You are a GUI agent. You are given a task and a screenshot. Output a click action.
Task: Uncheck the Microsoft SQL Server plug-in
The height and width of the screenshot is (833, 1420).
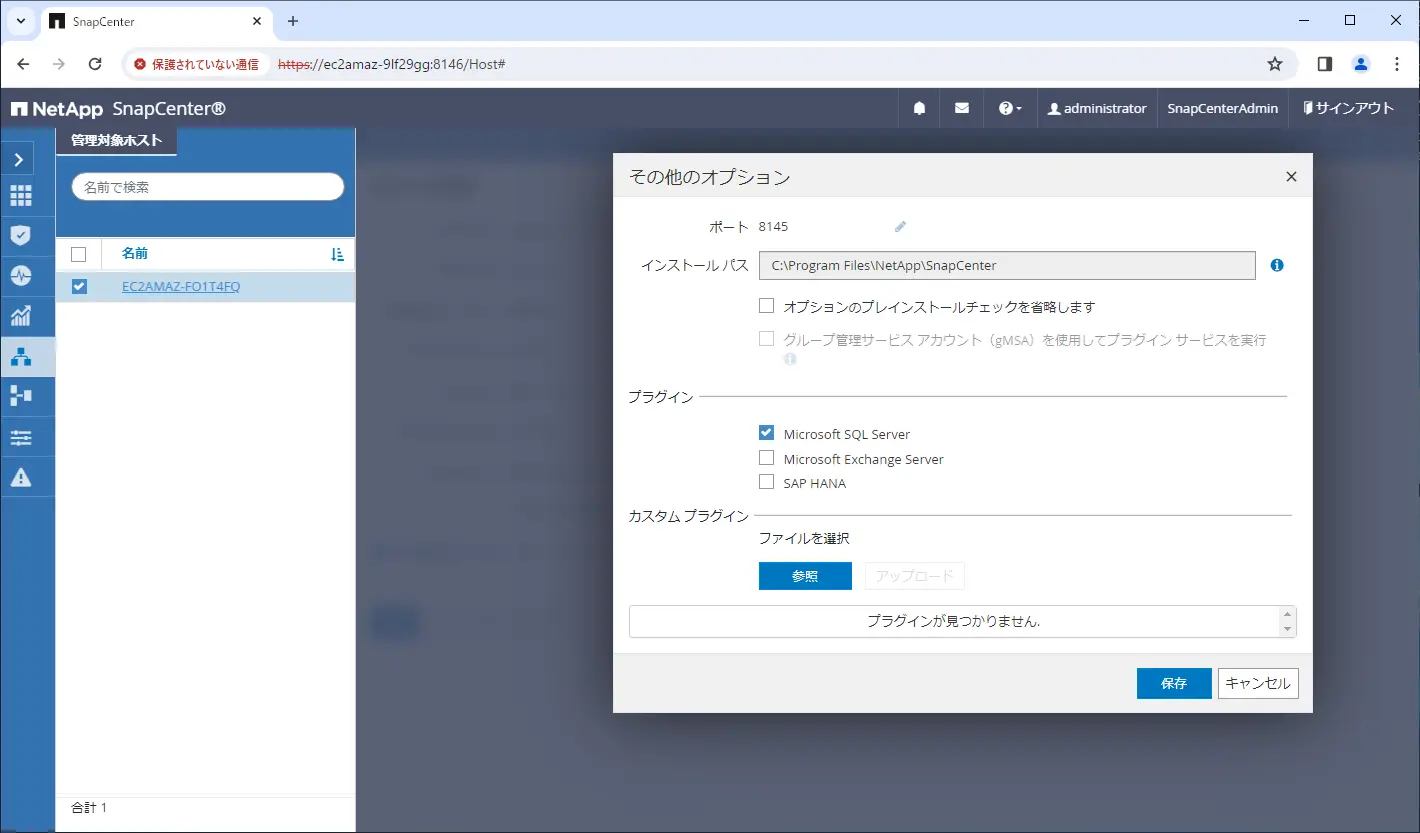(x=767, y=433)
